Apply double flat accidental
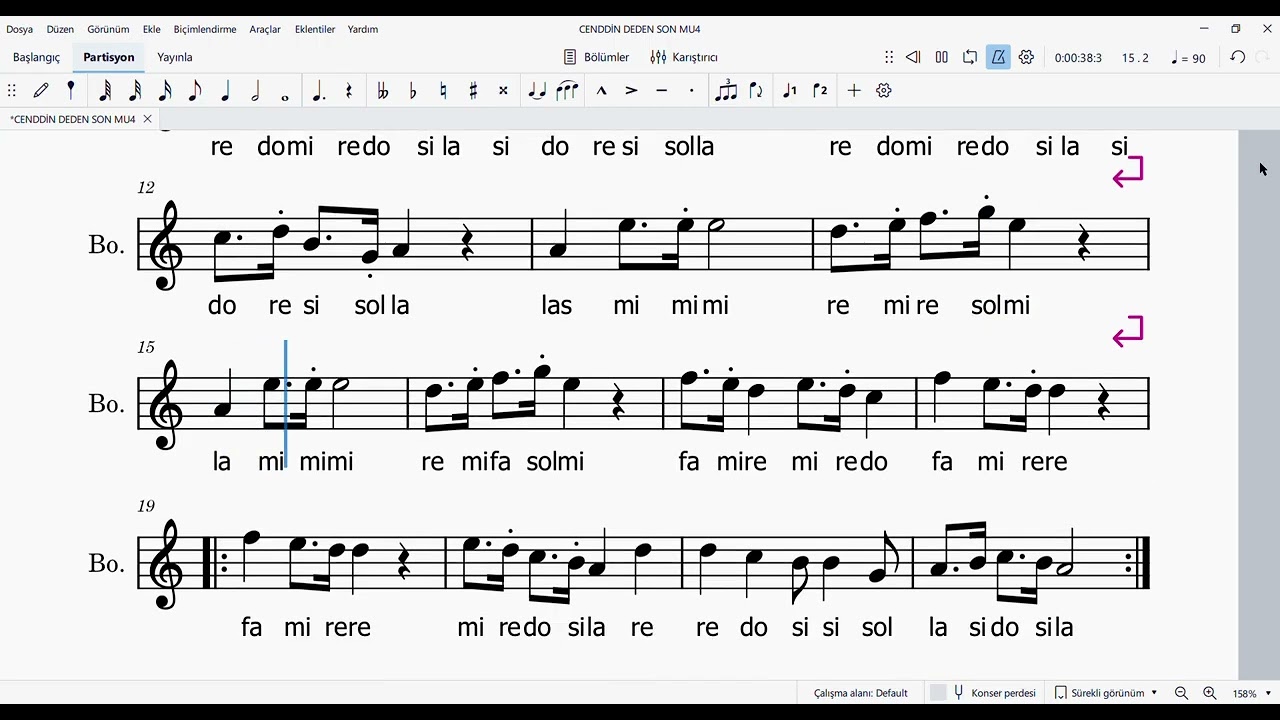The image size is (1280, 720). (x=382, y=90)
